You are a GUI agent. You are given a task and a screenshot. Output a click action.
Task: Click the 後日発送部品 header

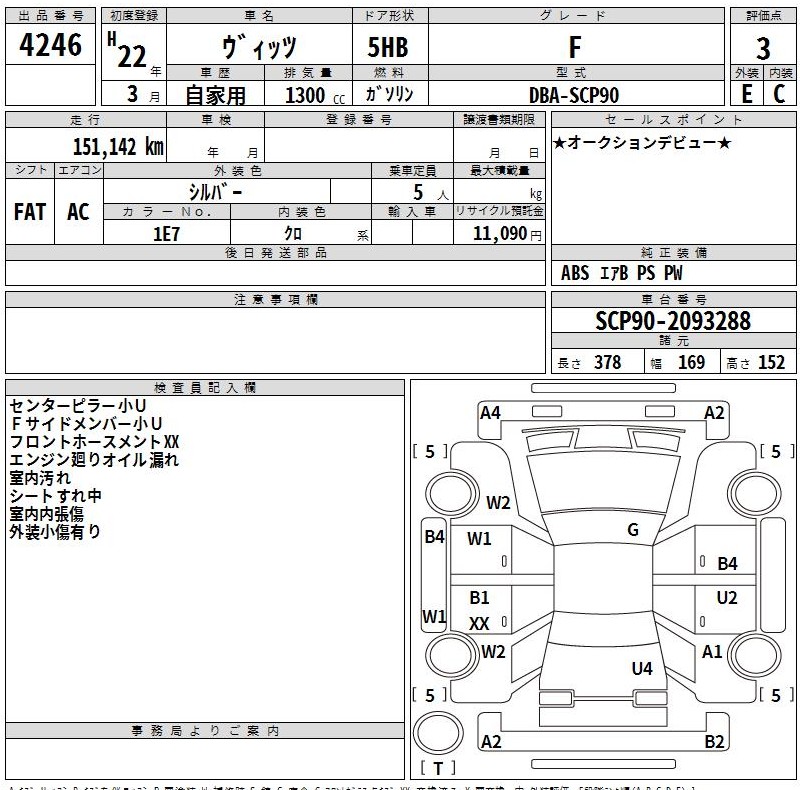pyautogui.click(x=276, y=253)
